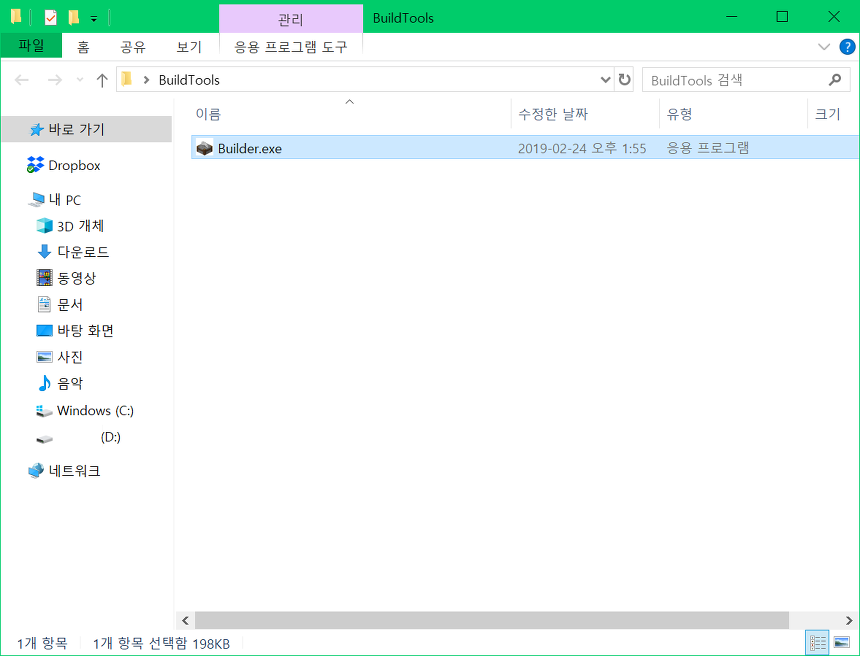This screenshot has width=860, height=656.
Task: Open help with the question mark icon
Action: 847,47
